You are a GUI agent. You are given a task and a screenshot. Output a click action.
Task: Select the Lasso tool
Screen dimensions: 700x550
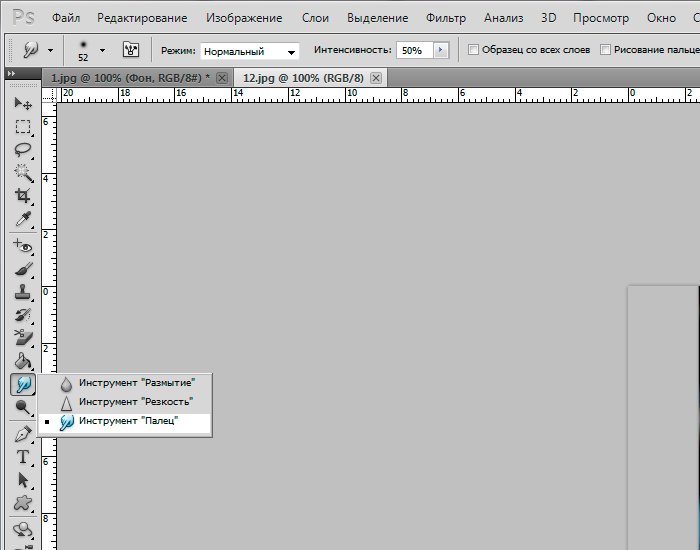coord(22,150)
